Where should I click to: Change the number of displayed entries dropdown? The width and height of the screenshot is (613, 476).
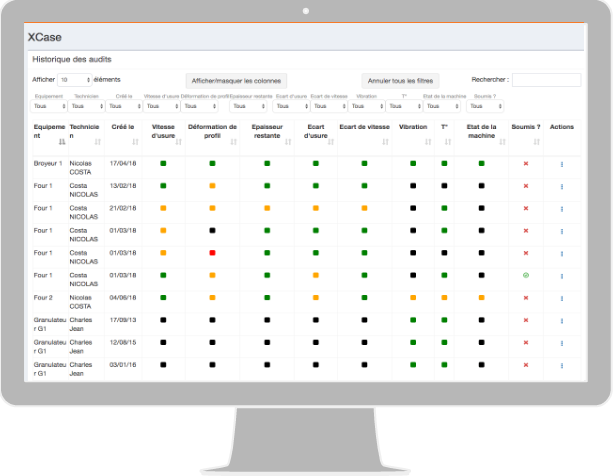[74, 79]
